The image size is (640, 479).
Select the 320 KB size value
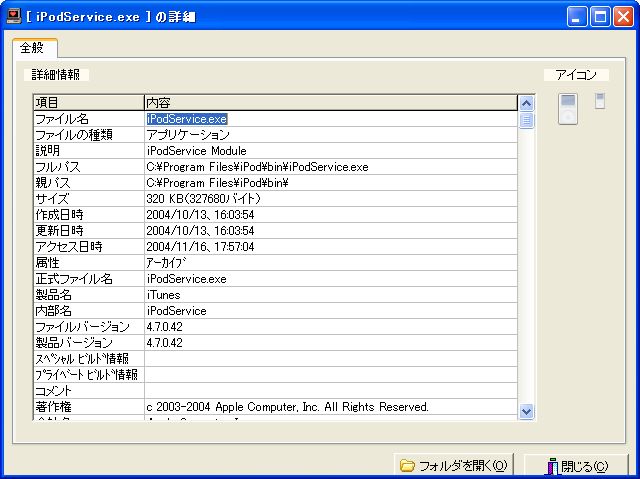(203, 199)
